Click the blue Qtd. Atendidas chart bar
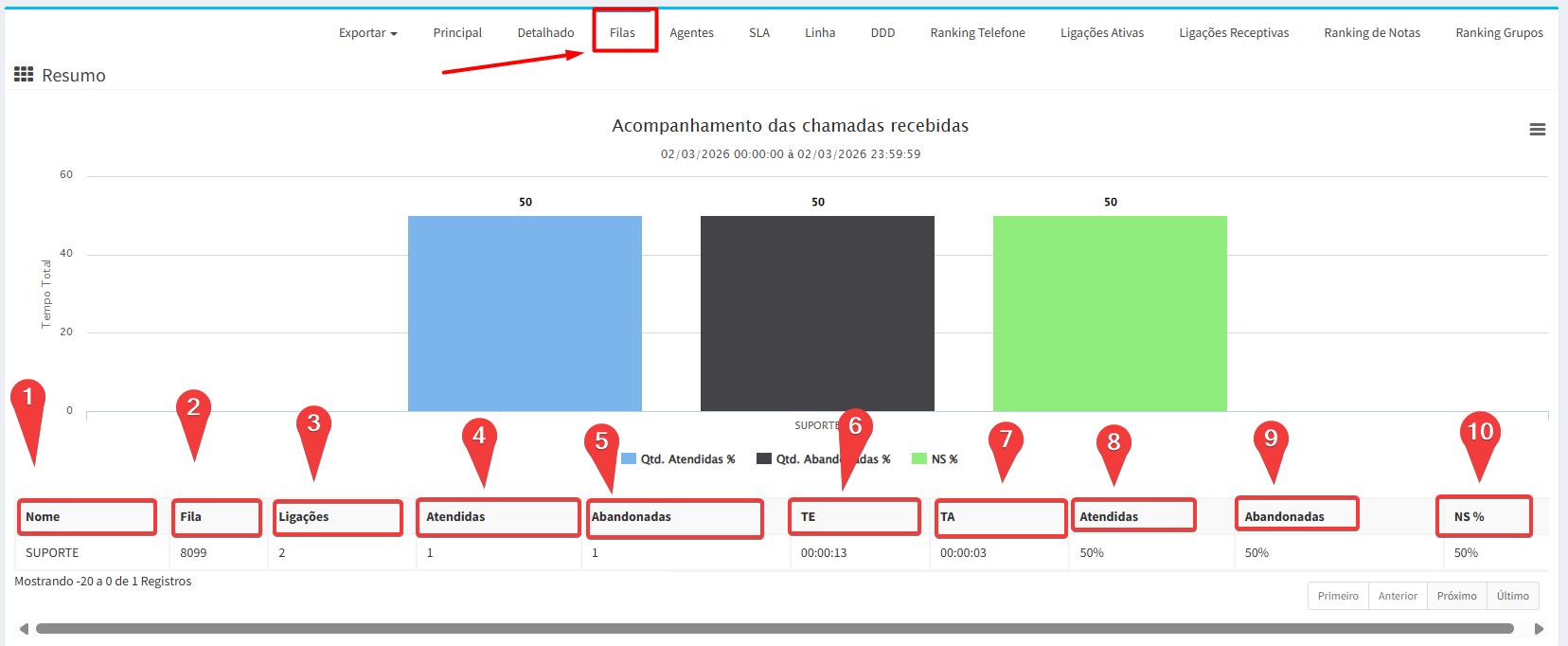 (525, 313)
